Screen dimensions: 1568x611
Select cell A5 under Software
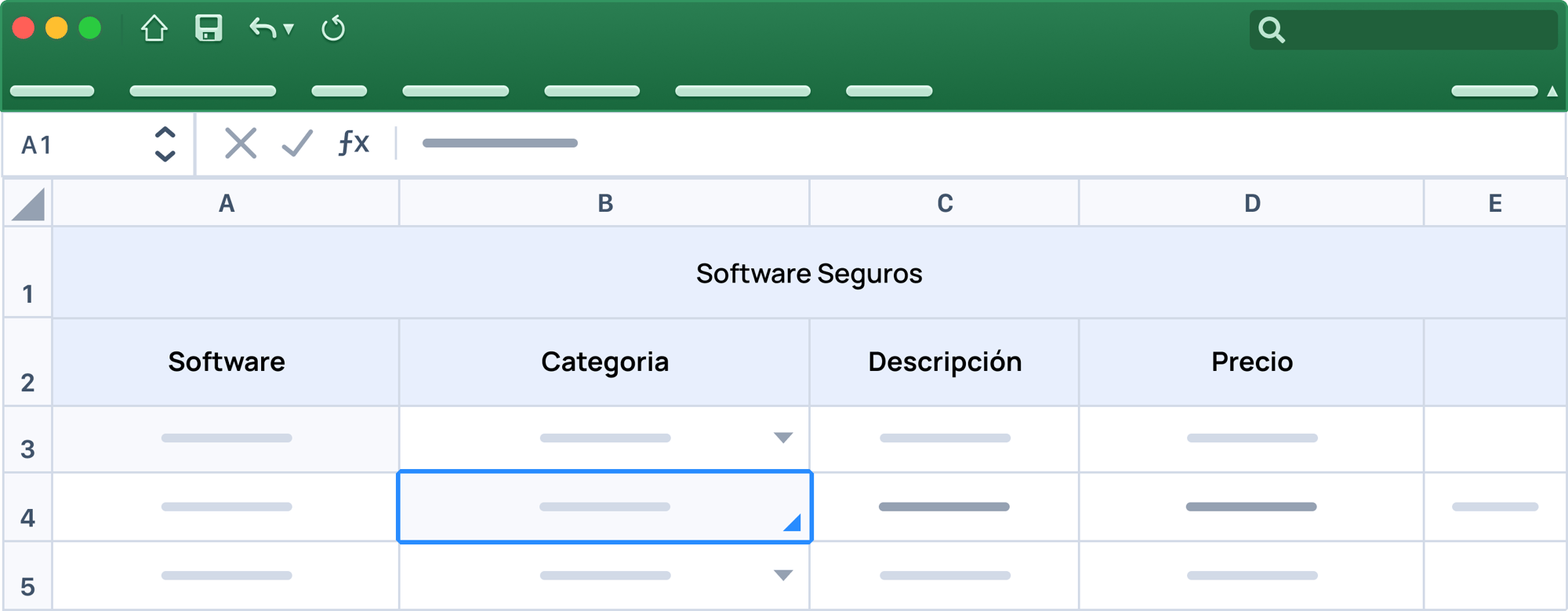tap(226, 576)
